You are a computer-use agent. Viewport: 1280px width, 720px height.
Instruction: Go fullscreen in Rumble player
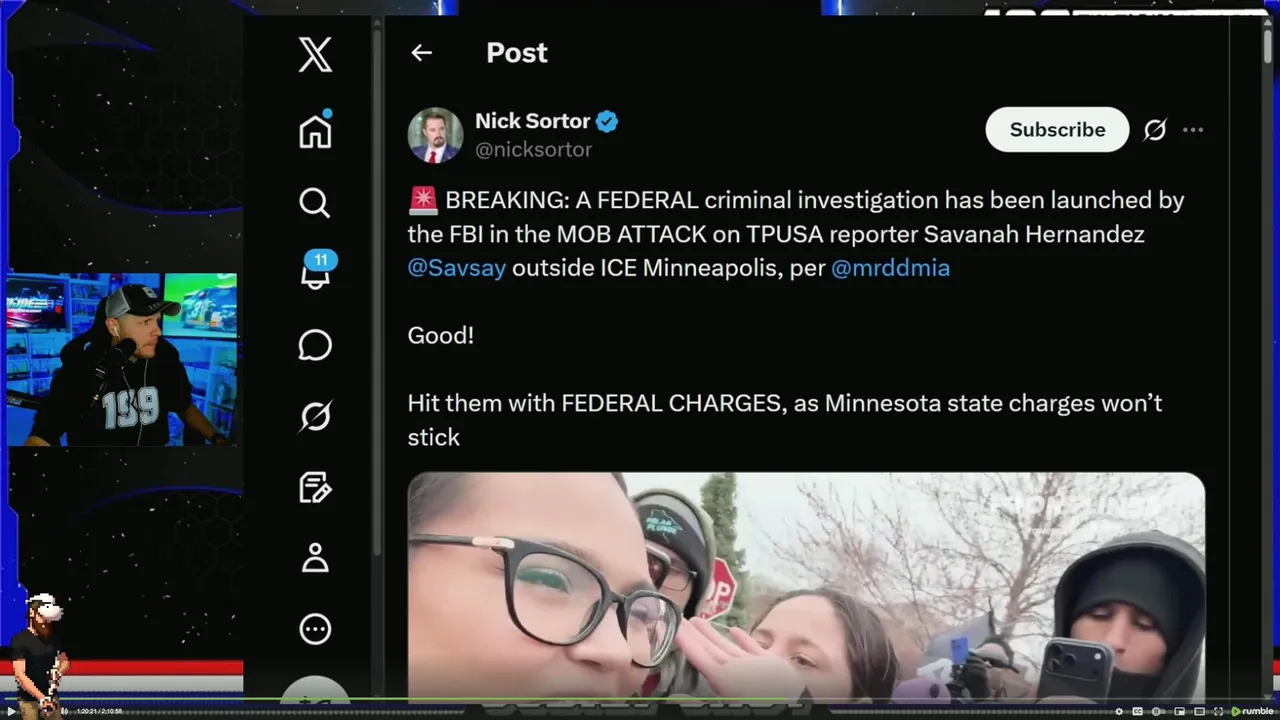[1219, 711]
